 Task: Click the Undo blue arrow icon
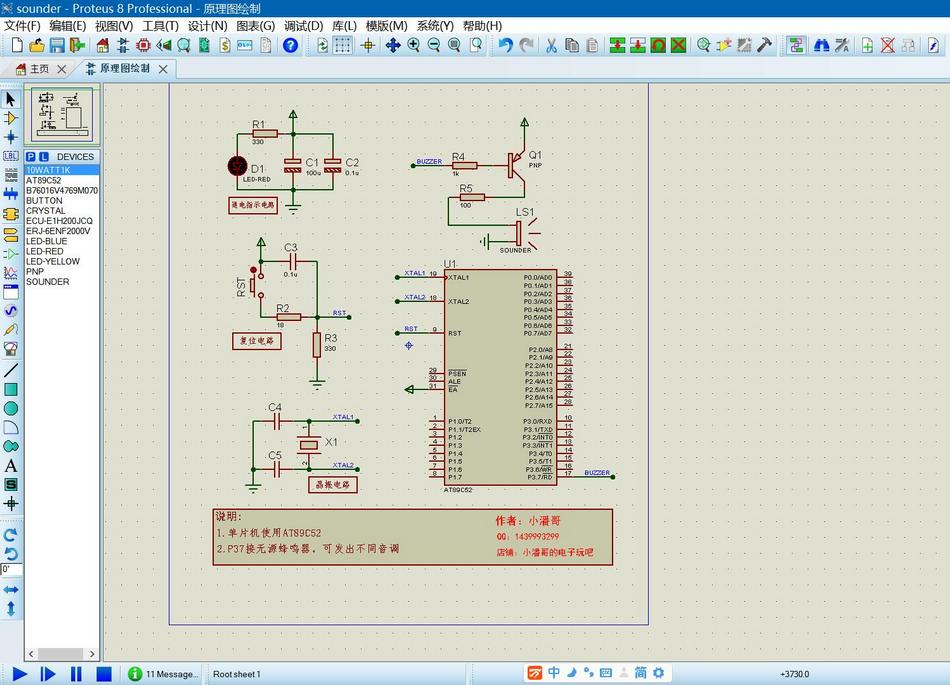point(506,45)
